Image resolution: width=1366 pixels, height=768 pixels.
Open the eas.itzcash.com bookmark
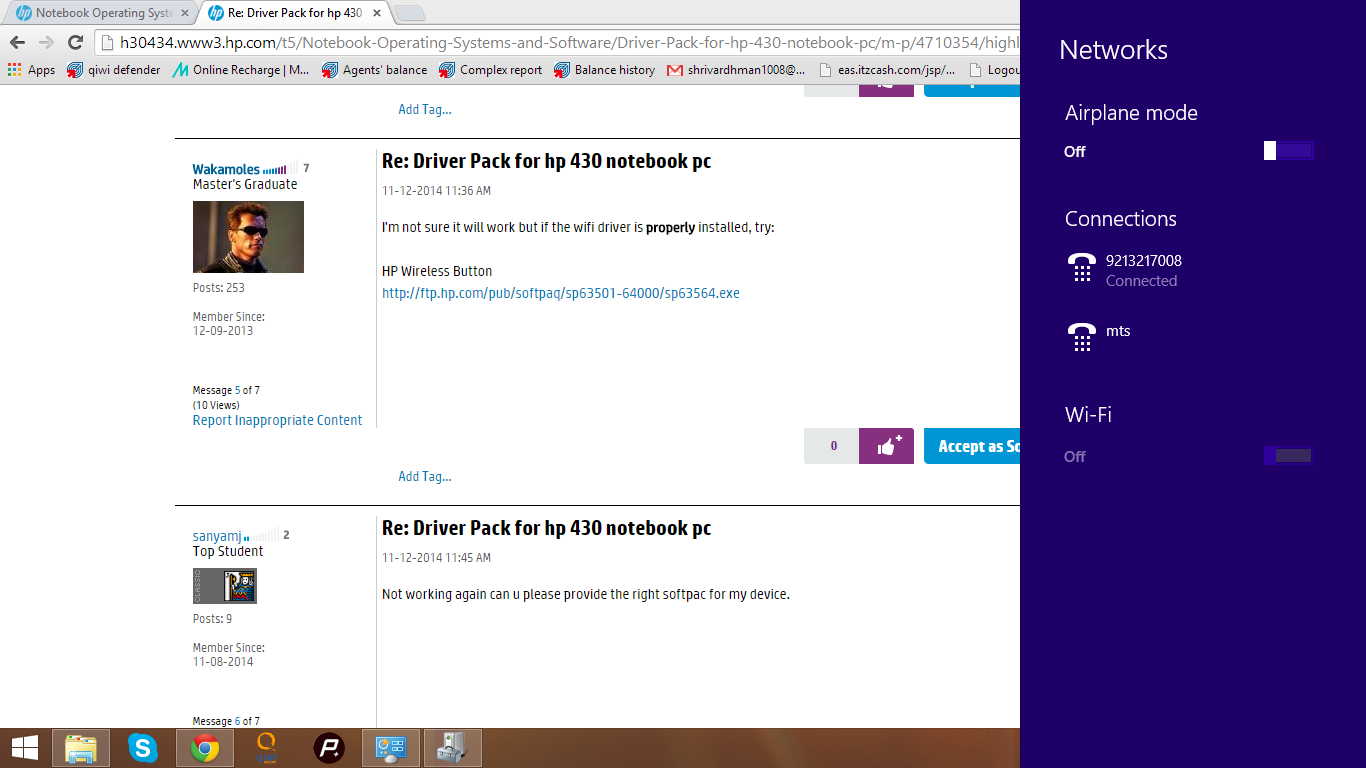tap(886, 70)
